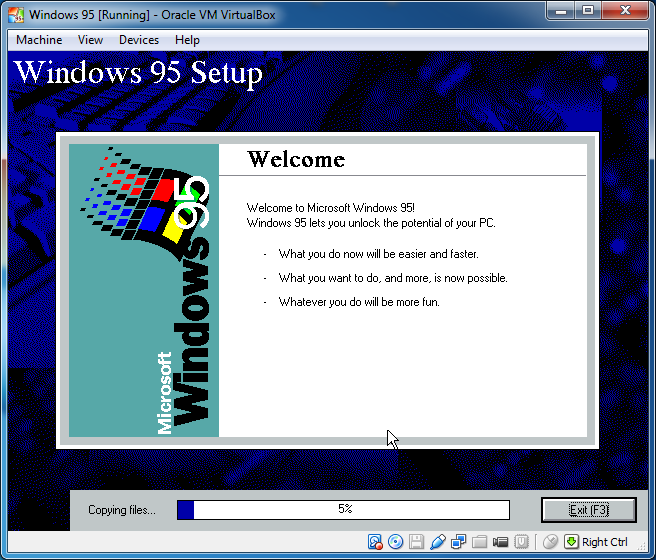656x560 pixels.
Task: Click 'What you do now will be easier' line
Action: pos(379,254)
